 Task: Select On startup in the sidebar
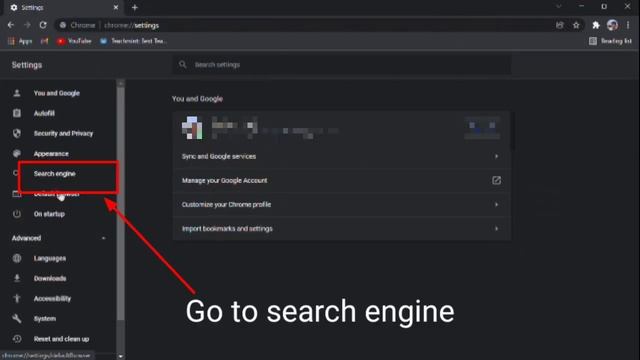(49, 213)
